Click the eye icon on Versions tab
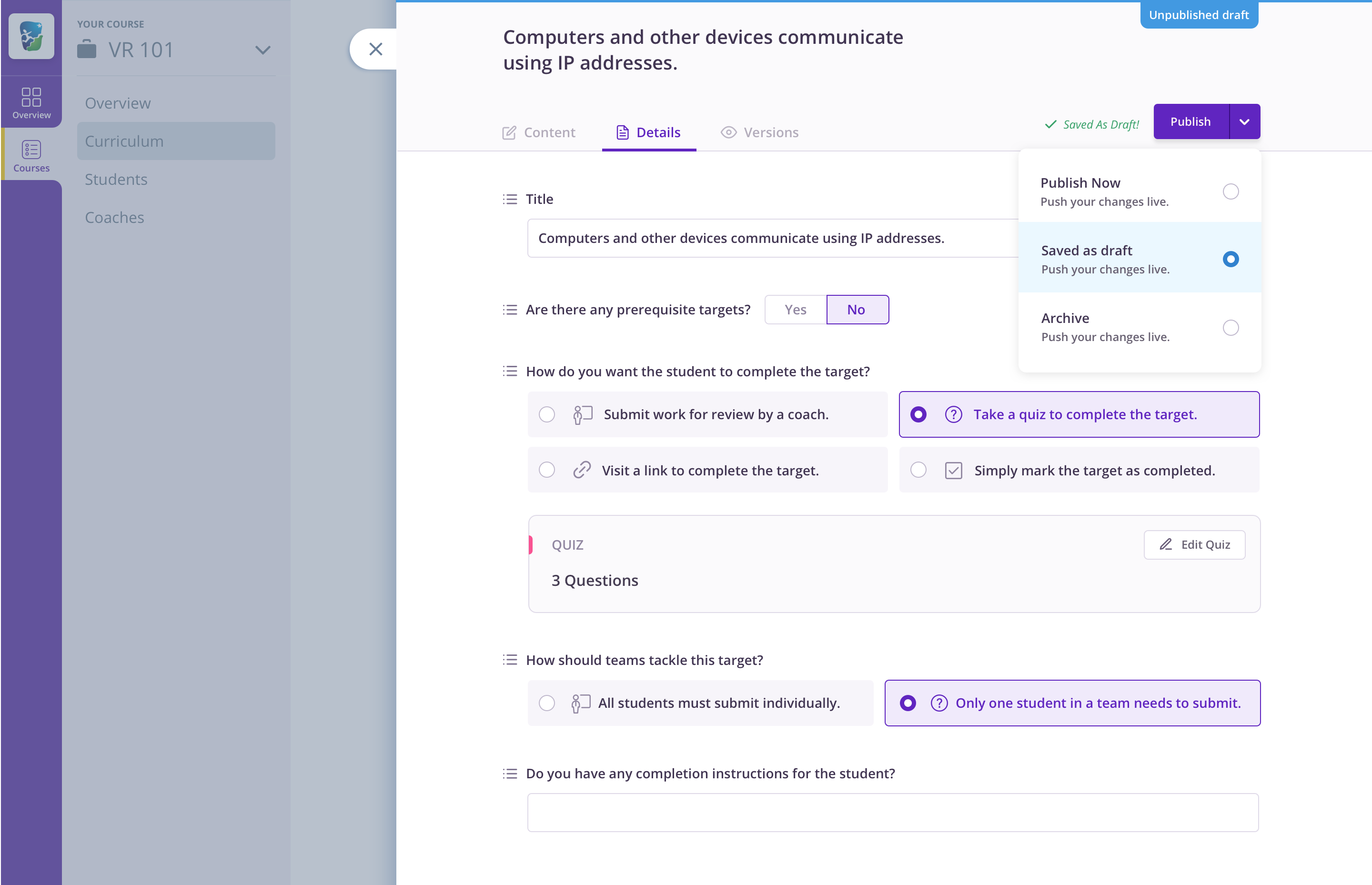1372x885 pixels. click(728, 133)
